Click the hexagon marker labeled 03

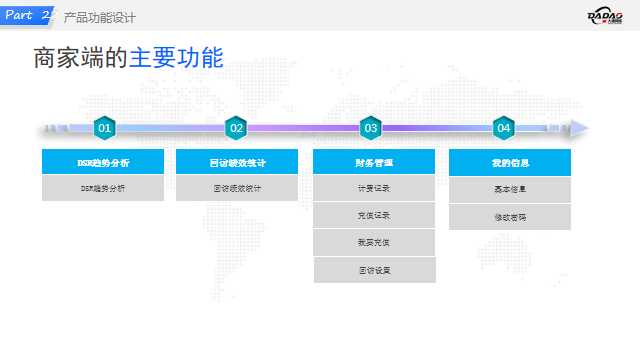(371, 128)
